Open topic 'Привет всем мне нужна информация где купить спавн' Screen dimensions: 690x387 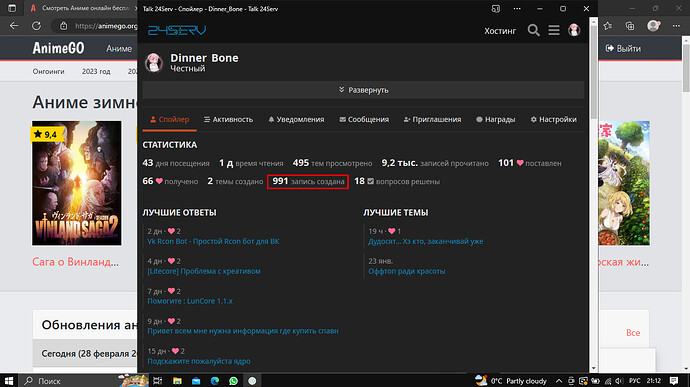click(243, 331)
